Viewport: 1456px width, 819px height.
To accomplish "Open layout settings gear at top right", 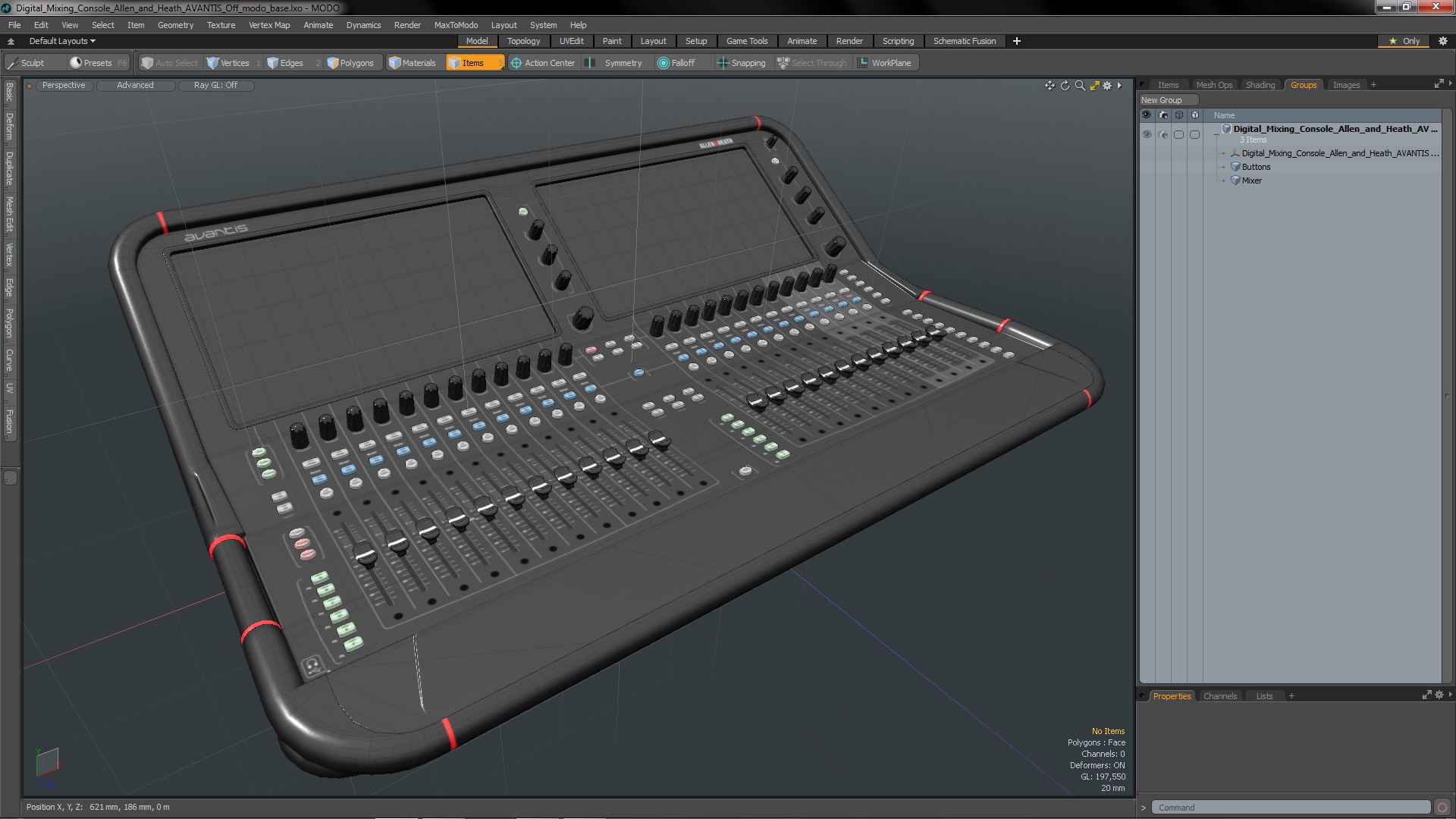I will click(x=1443, y=41).
